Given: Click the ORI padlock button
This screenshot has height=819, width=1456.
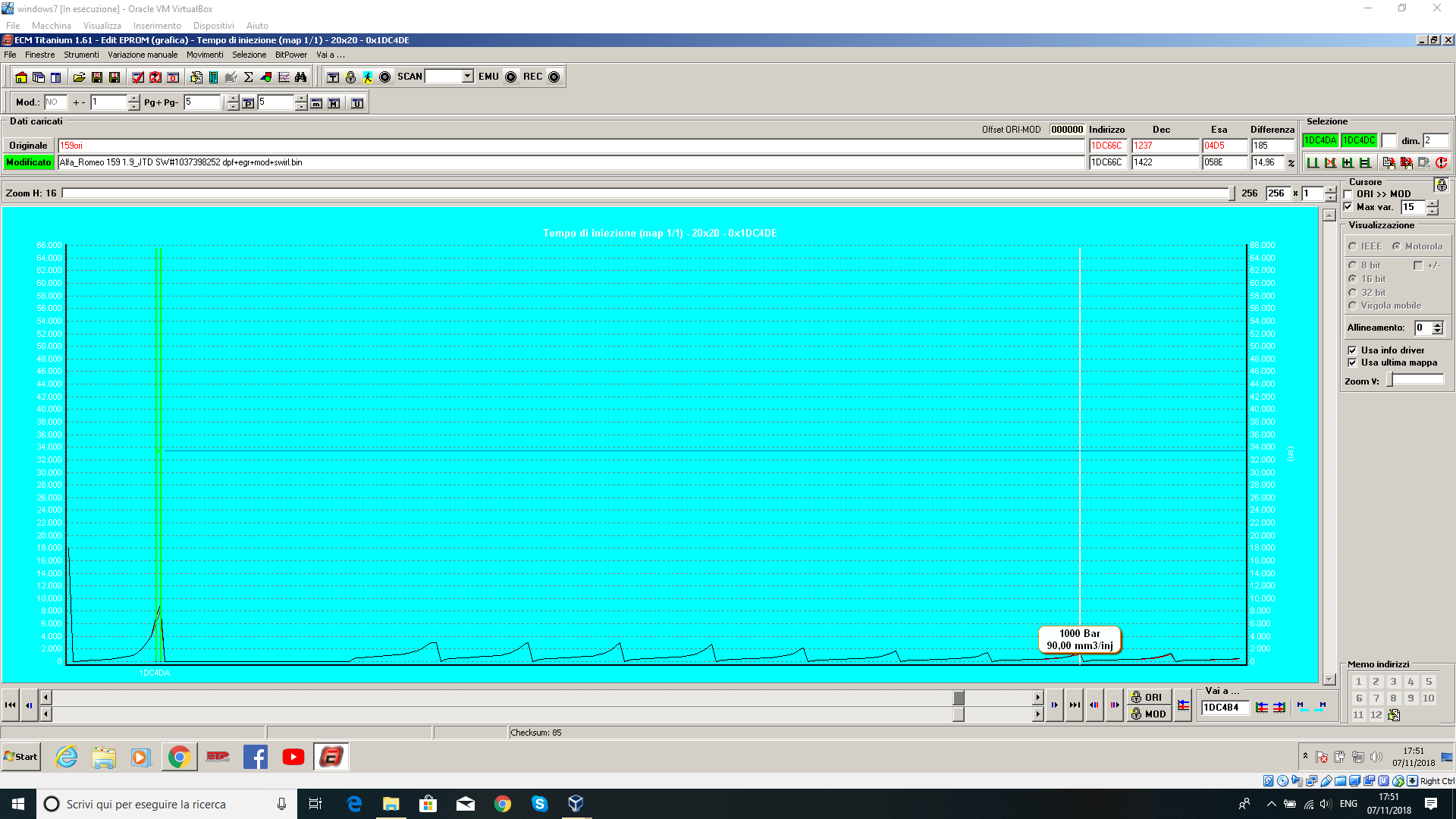Looking at the screenshot, I should pos(1148,697).
